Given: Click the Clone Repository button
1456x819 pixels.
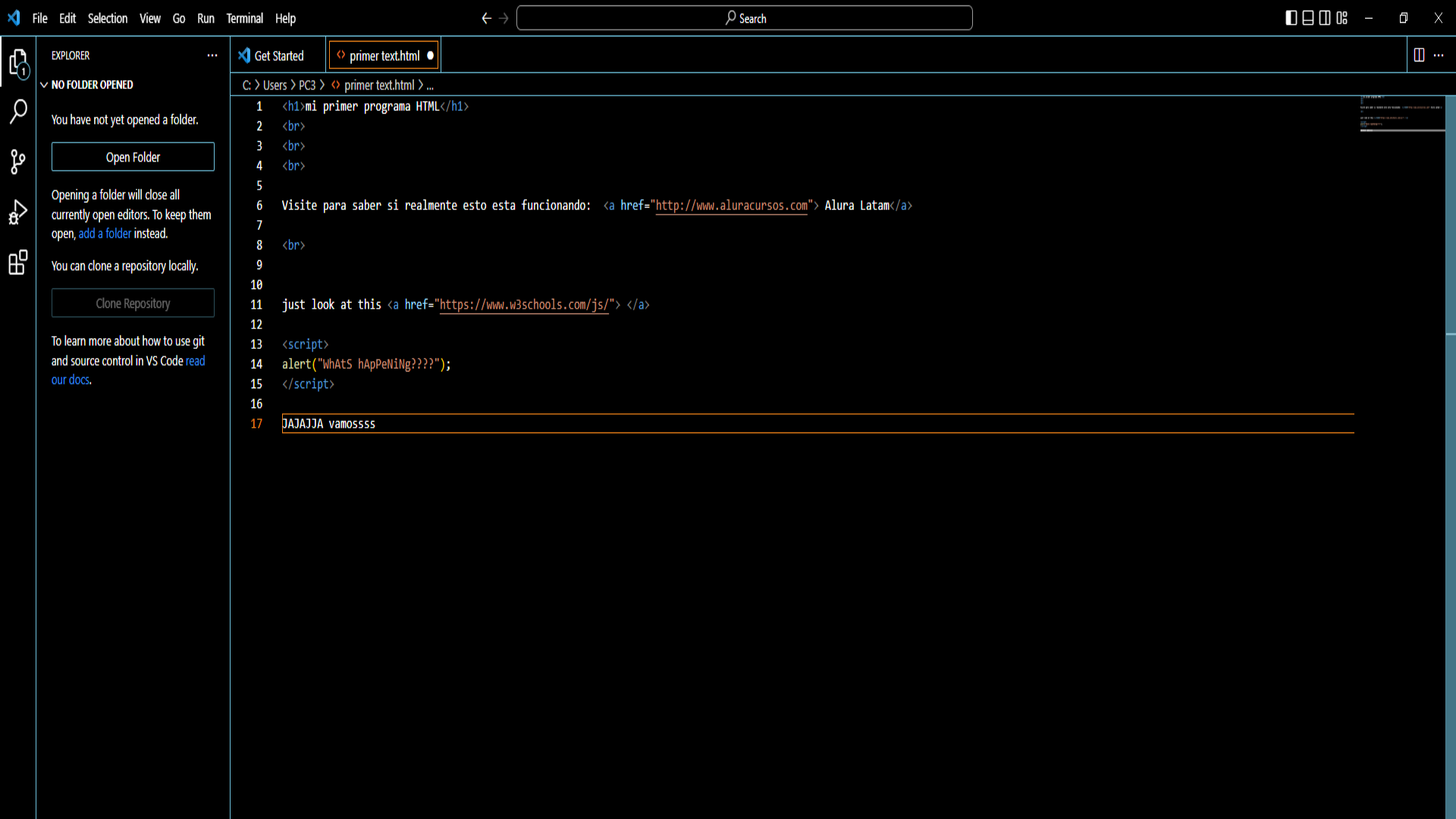Looking at the screenshot, I should pyautogui.click(x=133, y=303).
